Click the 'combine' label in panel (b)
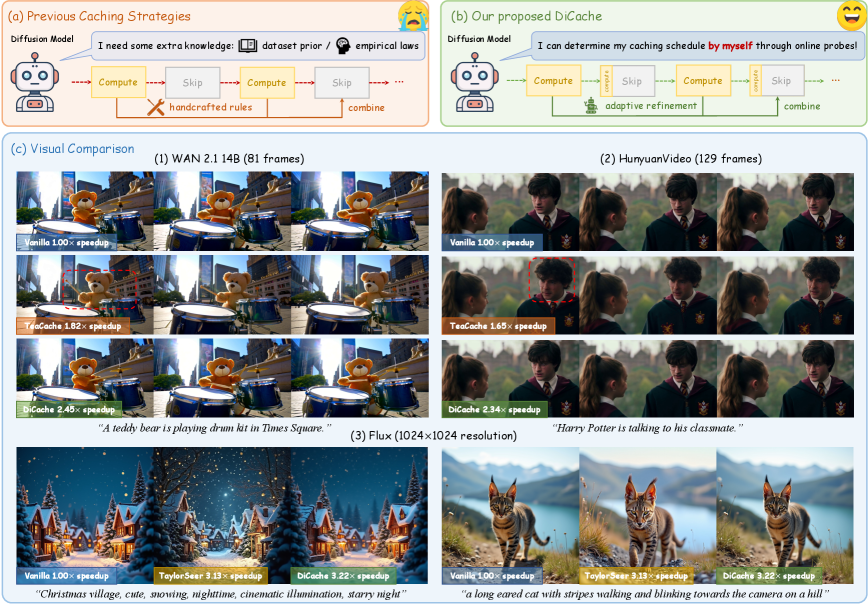Screen dimensions: 868x607 click(802, 106)
